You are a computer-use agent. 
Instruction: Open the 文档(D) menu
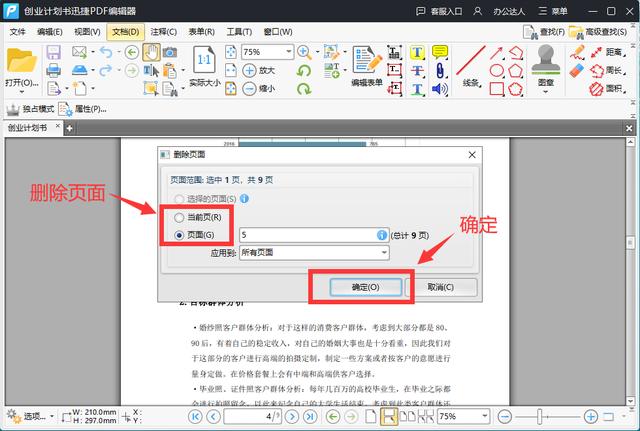click(124, 32)
